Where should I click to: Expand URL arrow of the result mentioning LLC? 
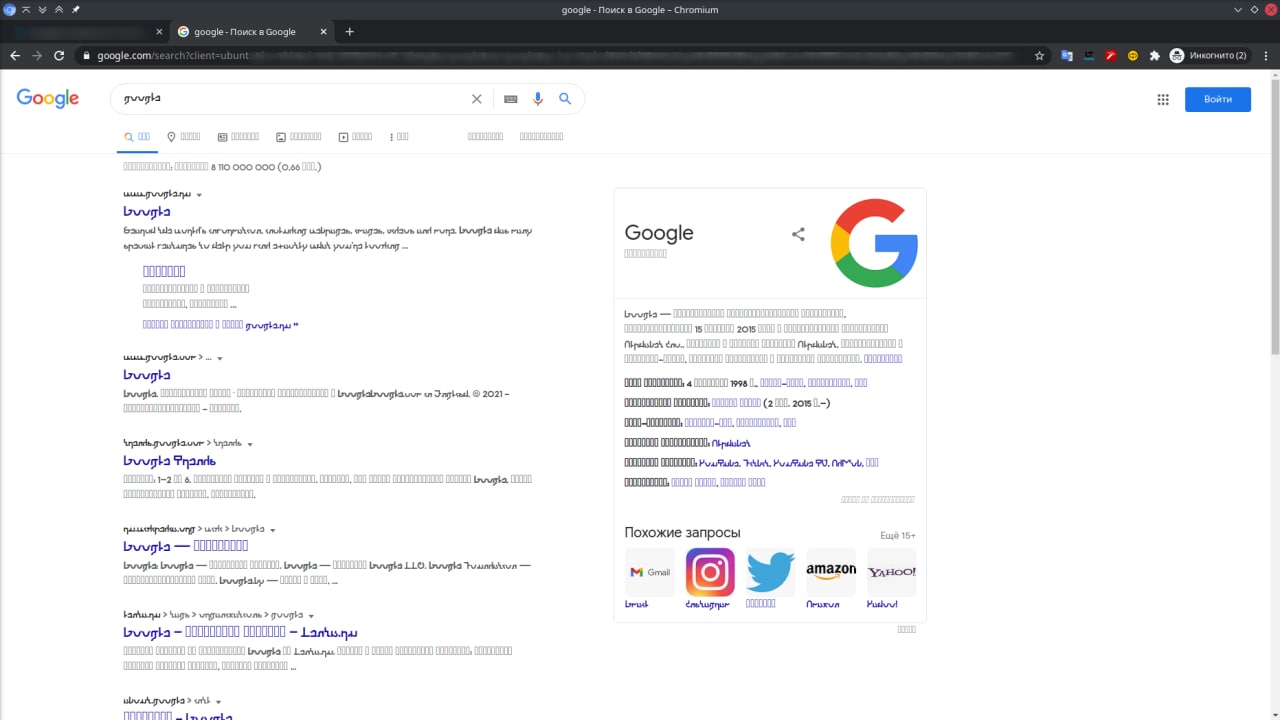[x=273, y=530]
